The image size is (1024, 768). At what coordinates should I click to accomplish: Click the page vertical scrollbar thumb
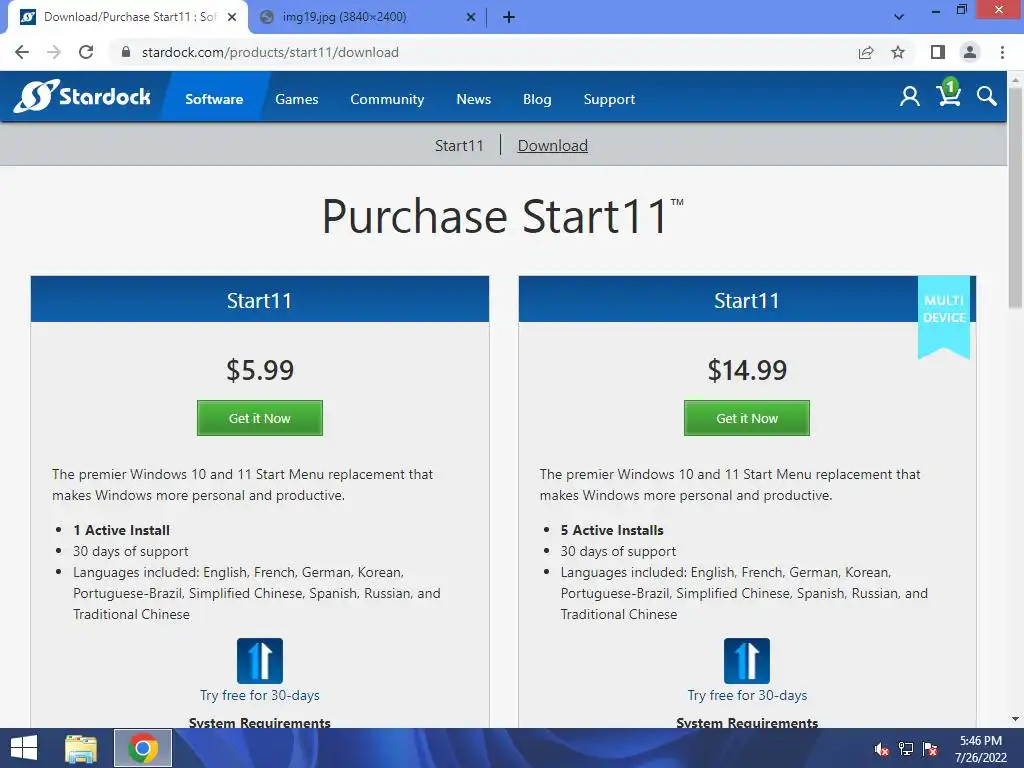point(1016,196)
